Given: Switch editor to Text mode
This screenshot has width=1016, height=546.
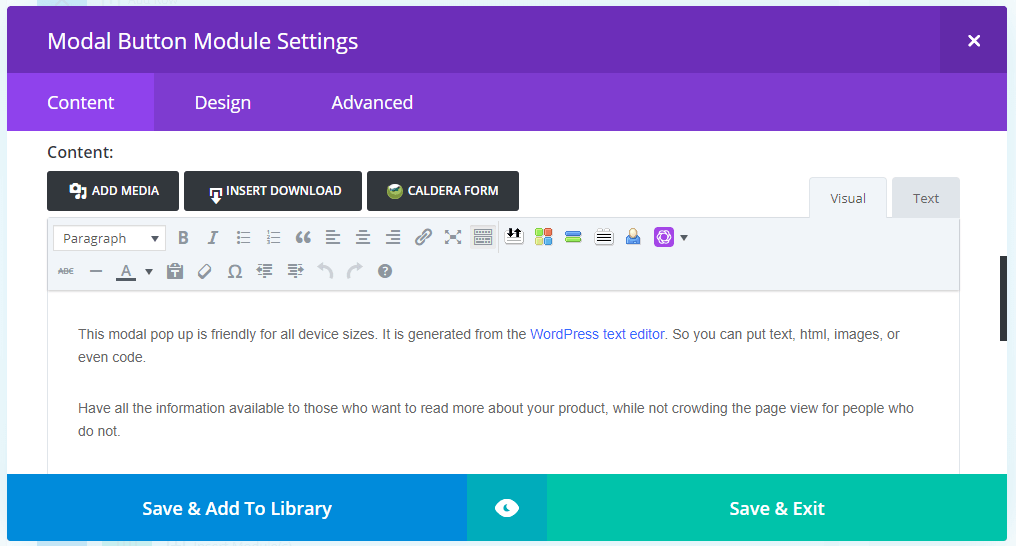Looking at the screenshot, I should point(925,198).
